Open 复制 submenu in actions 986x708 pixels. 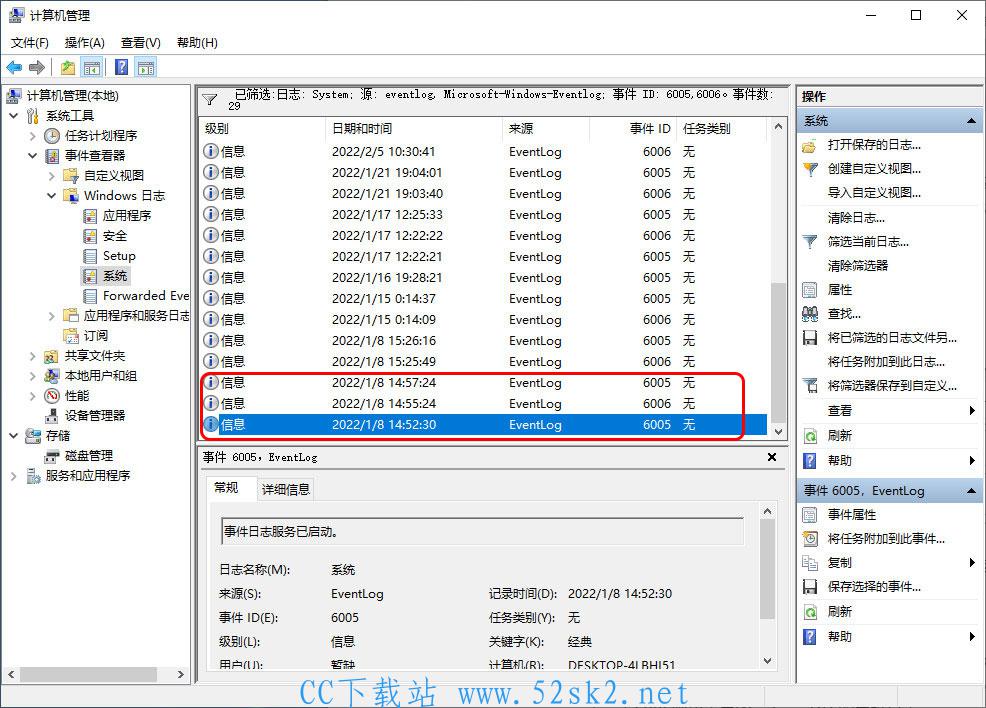coord(839,563)
